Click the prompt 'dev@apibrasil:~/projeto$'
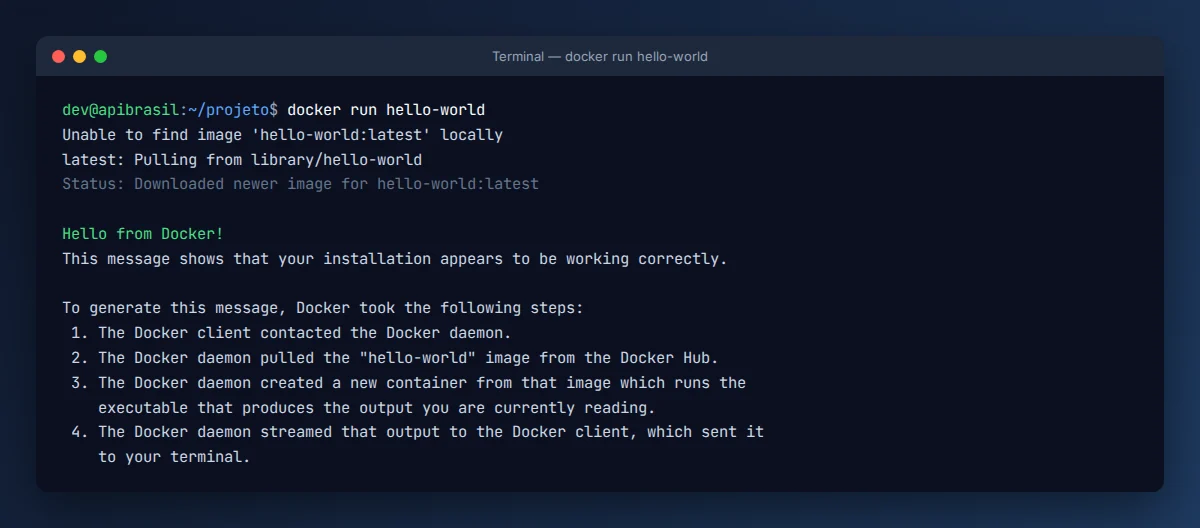1200x528 pixels. click(172, 109)
